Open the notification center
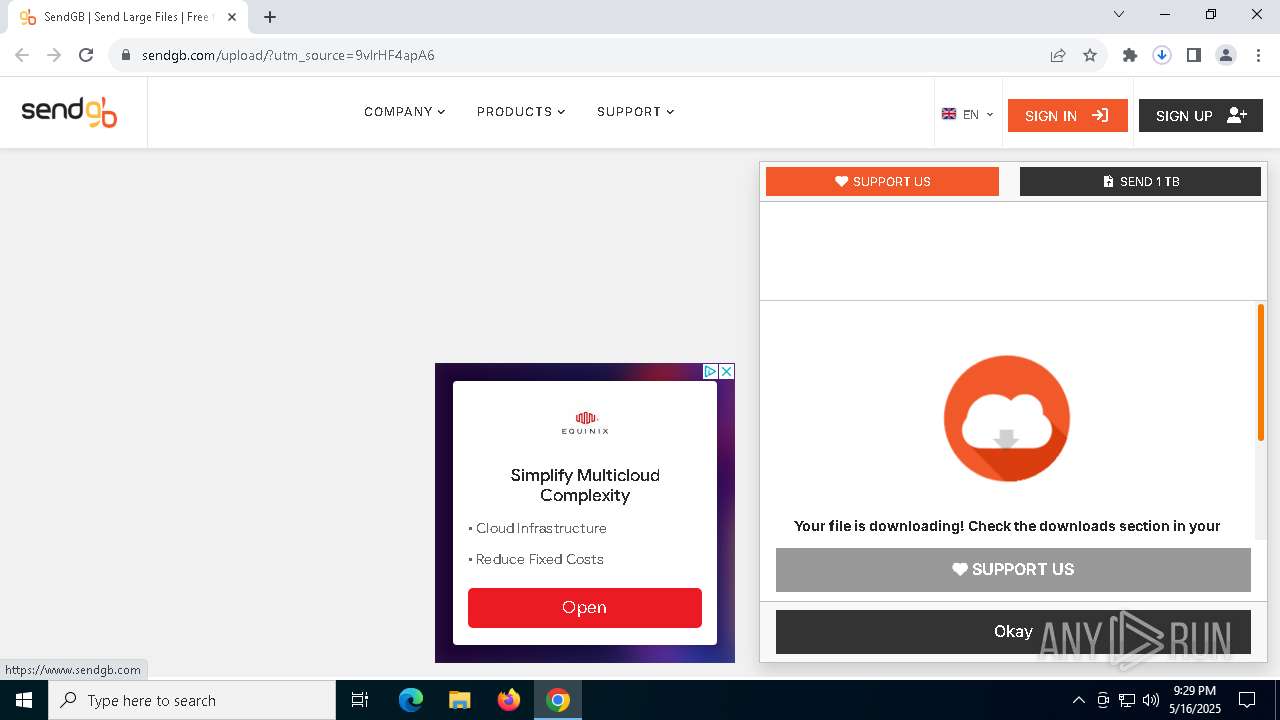This screenshot has height=720, width=1280. (1247, 700)
